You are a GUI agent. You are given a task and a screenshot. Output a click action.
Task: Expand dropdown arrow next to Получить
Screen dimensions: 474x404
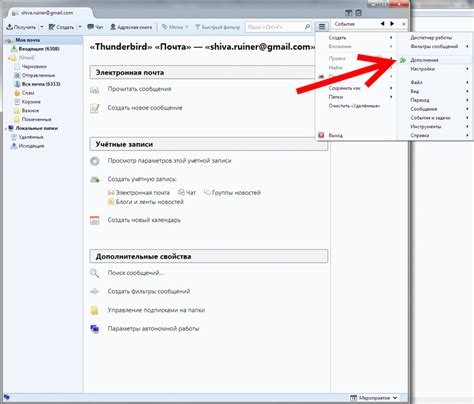point(42,27)
